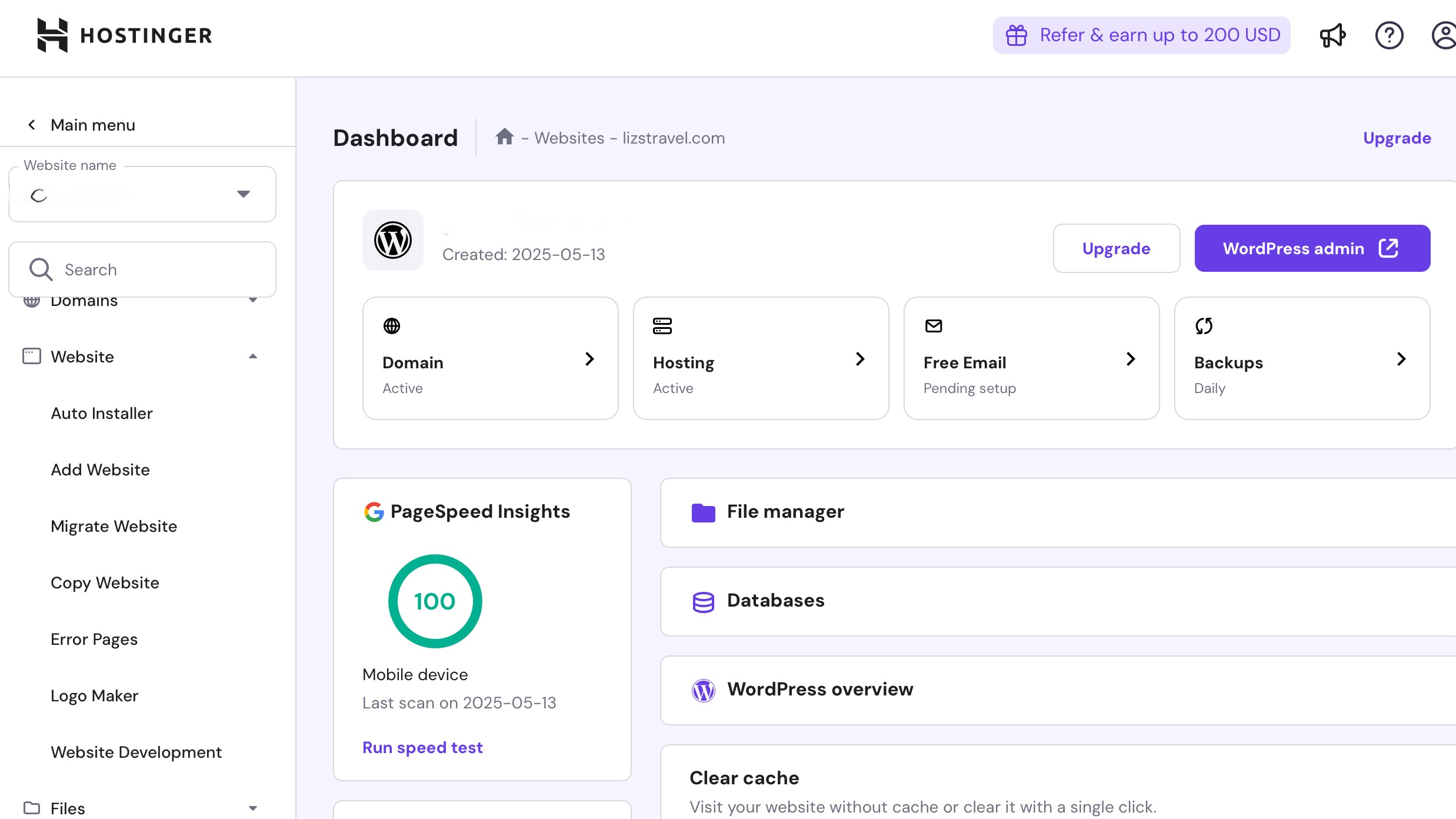1456x819 pixels.
Task: Click the Files folder icon in sidebar
Action: click(32, 808)
